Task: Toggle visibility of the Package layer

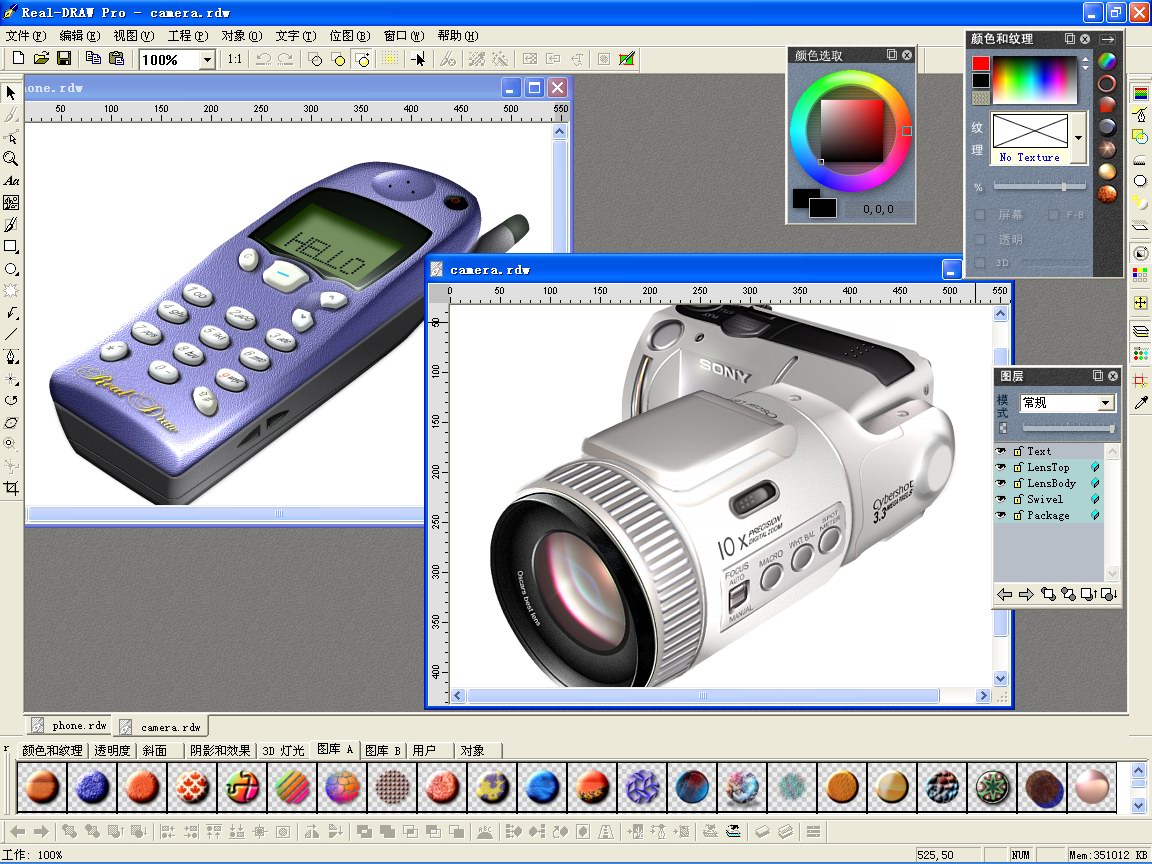Action: pos(1001,516)
